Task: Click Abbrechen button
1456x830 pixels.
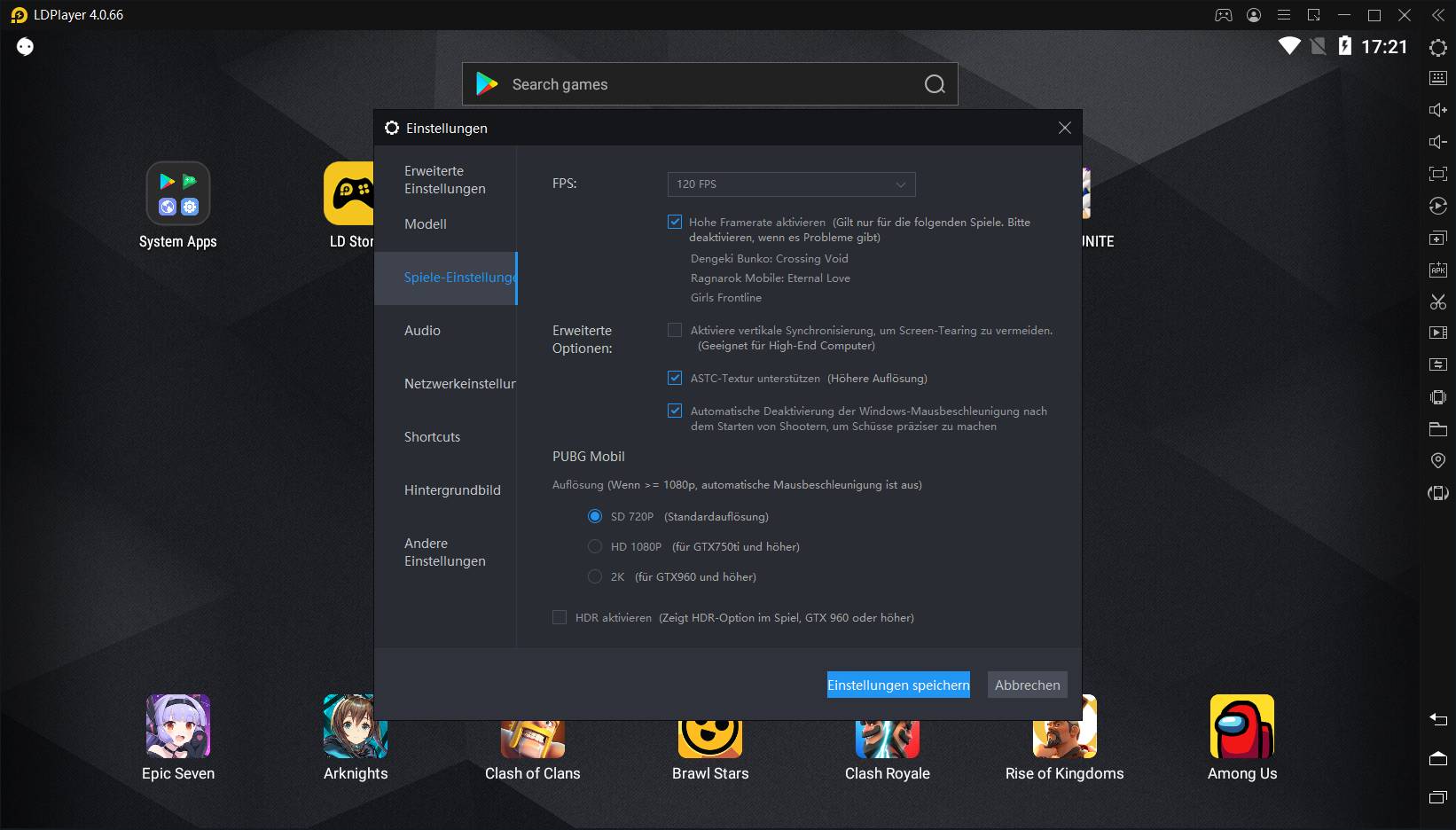Action: click(x=1027, y=685)
